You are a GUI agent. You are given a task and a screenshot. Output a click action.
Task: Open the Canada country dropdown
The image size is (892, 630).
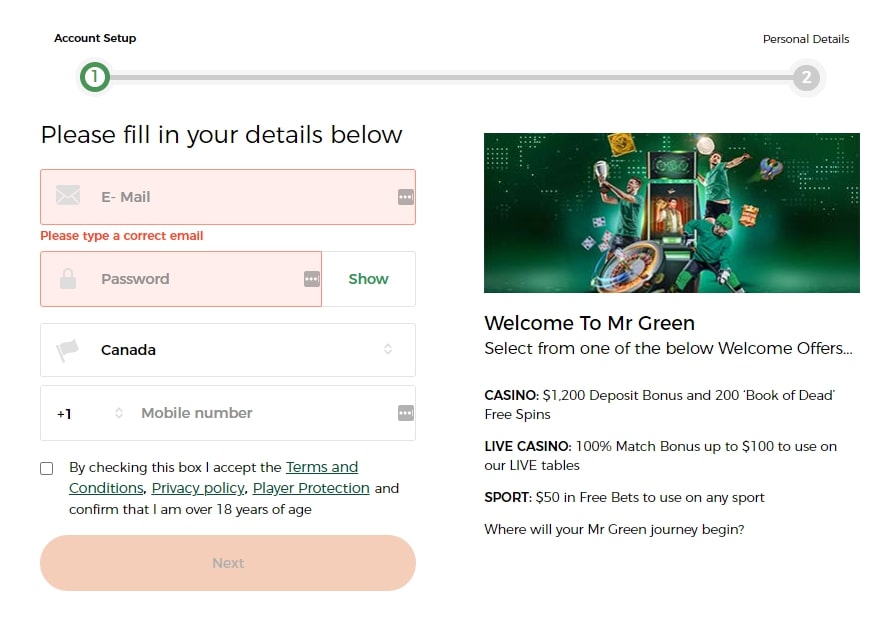pyautogui.click(x=228, y=350)
